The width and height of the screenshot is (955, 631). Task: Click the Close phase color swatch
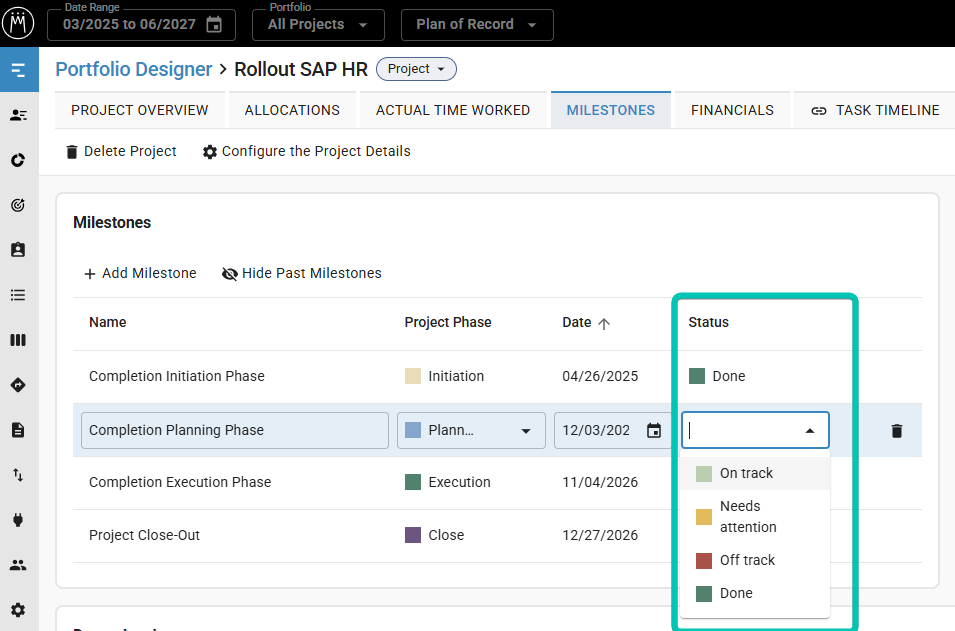pyautogui.click(x=413, y=535)
